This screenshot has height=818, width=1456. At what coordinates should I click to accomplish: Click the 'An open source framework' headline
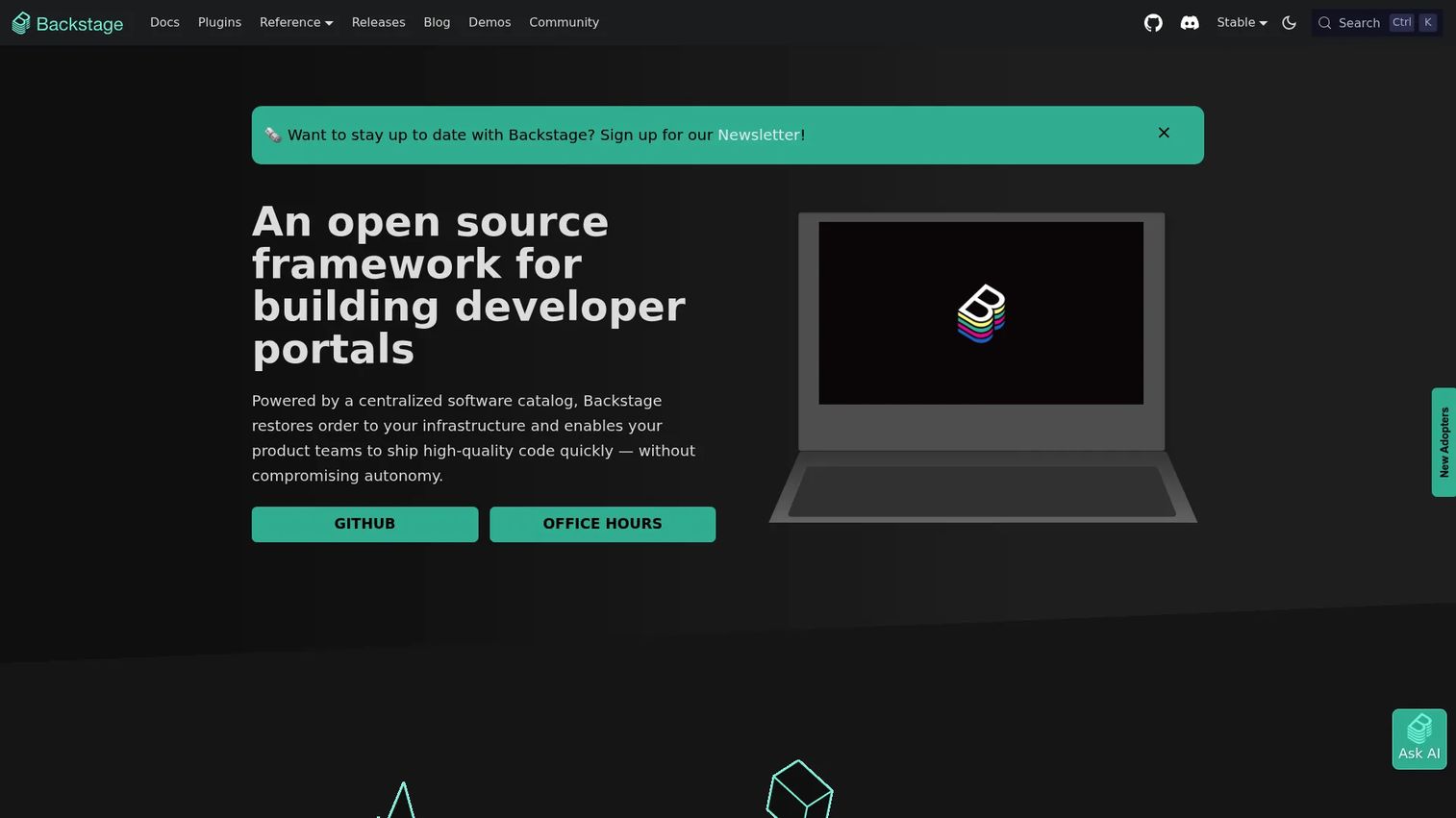click(468, 285)
